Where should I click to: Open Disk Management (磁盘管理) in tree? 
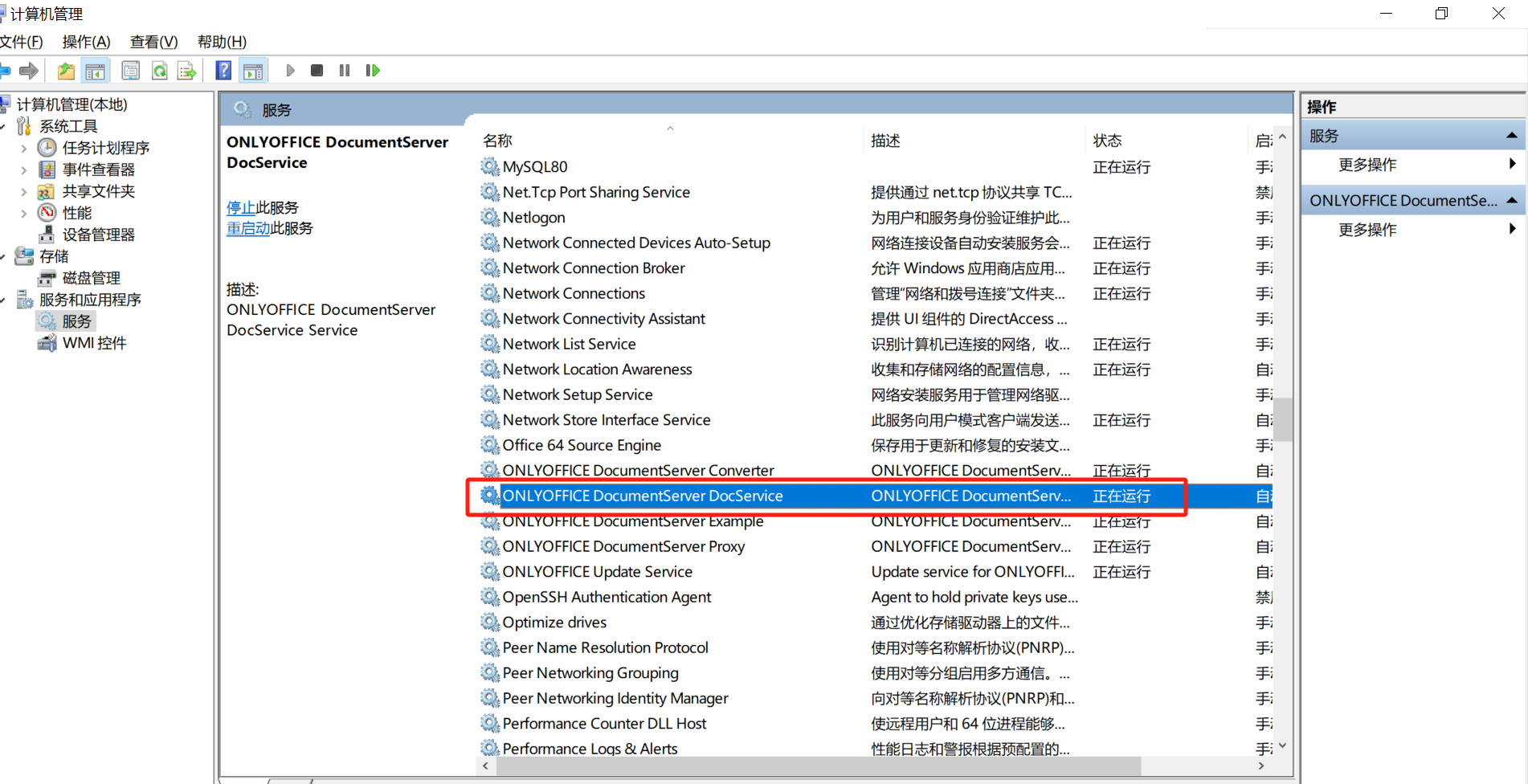click(x=92, y=278)
